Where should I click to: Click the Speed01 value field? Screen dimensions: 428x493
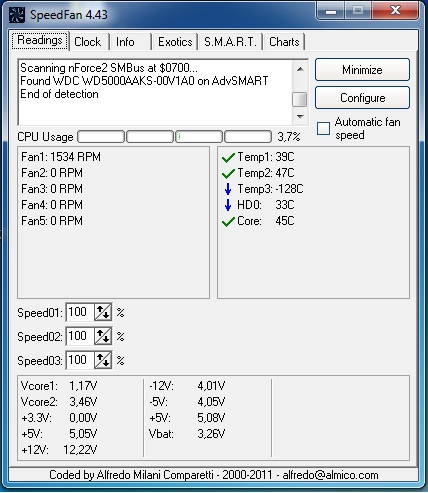tap(80, 312)
